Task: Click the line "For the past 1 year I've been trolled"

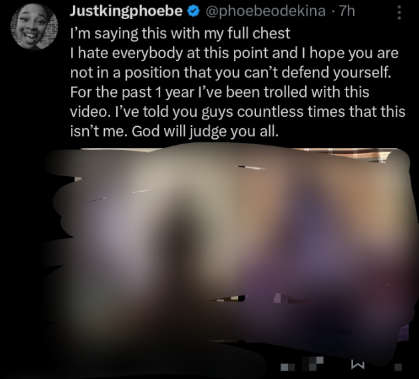Action: (x=220, y=92)
